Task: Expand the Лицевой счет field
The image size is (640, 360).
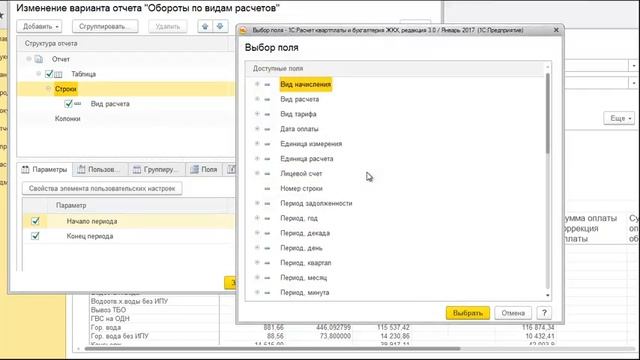Action: point(257,173)
